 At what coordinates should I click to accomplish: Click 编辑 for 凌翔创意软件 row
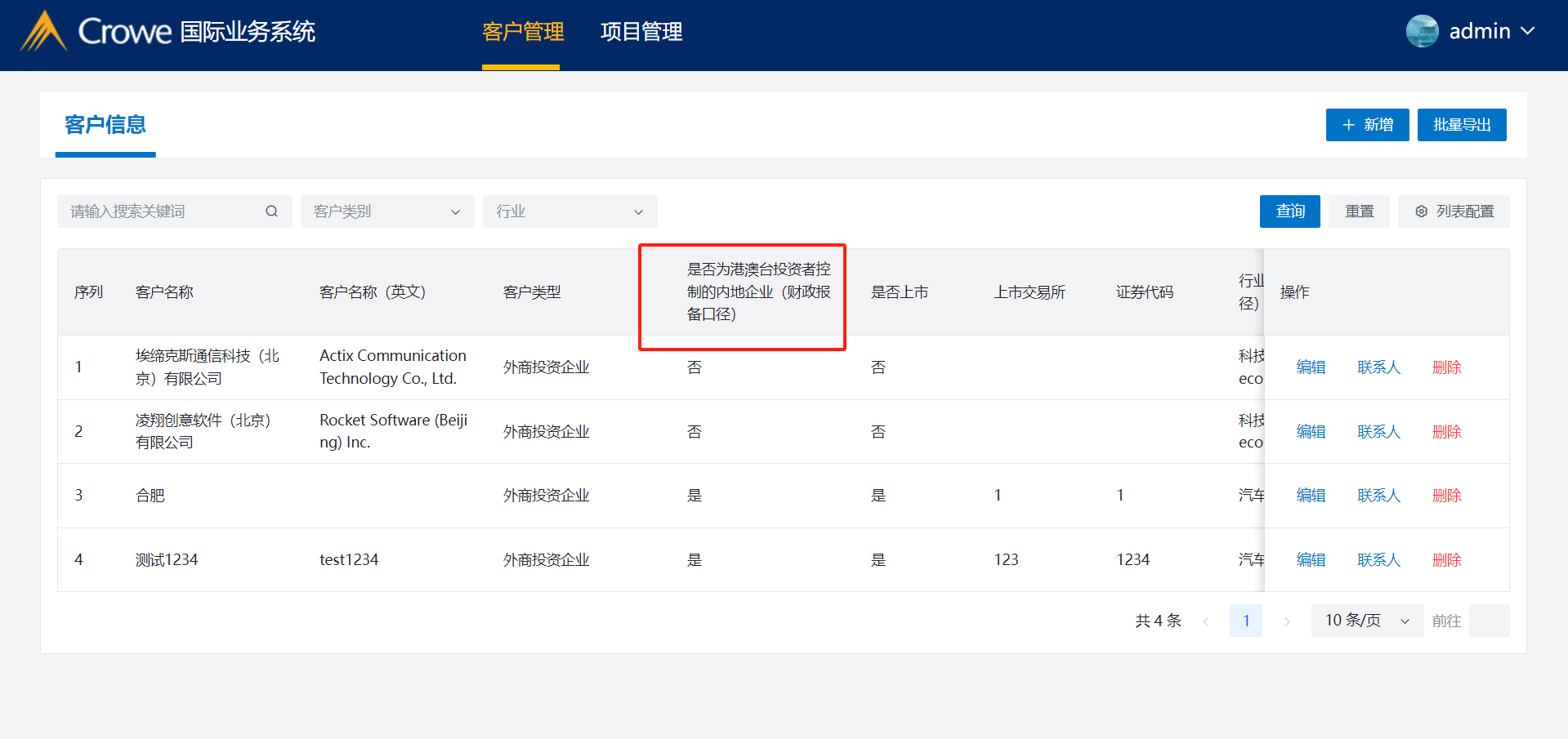(1311, 432)
